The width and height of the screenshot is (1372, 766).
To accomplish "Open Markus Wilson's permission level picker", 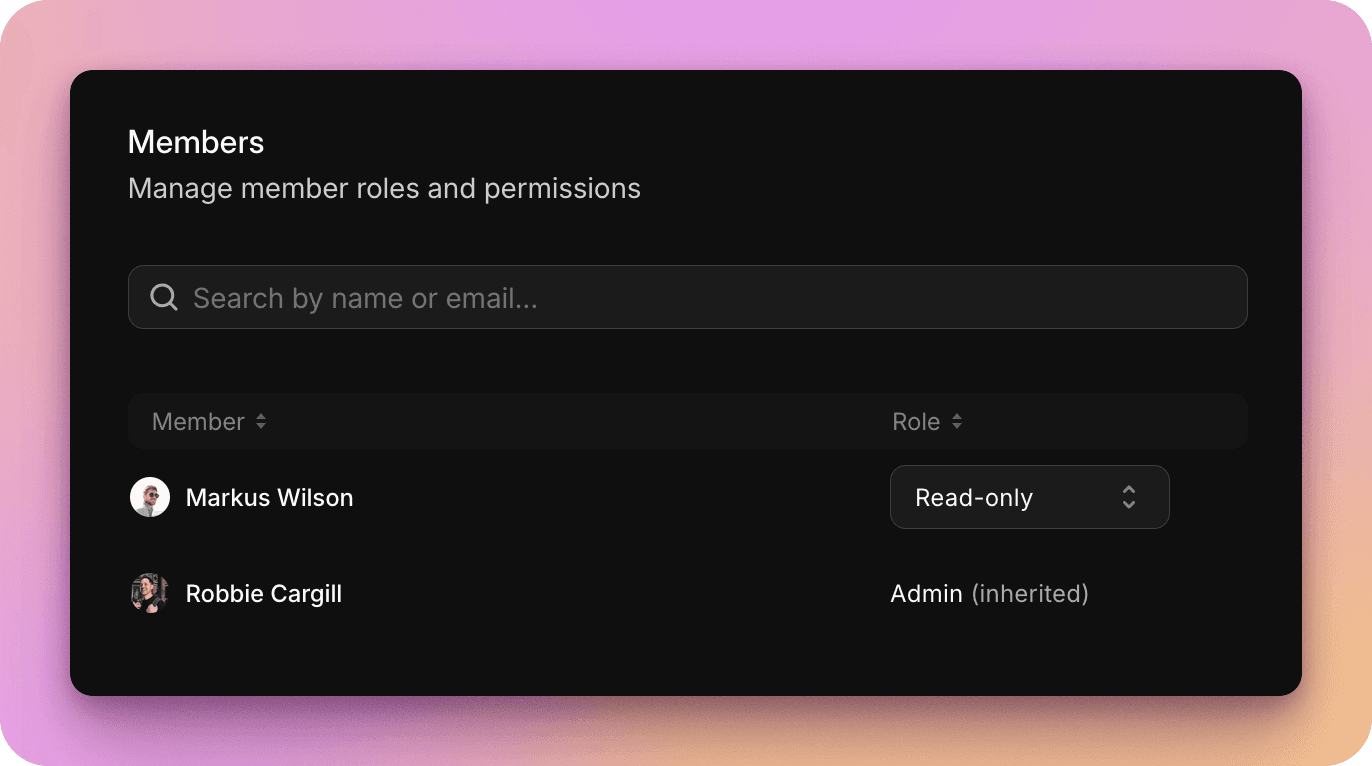I will (1029, 497).
